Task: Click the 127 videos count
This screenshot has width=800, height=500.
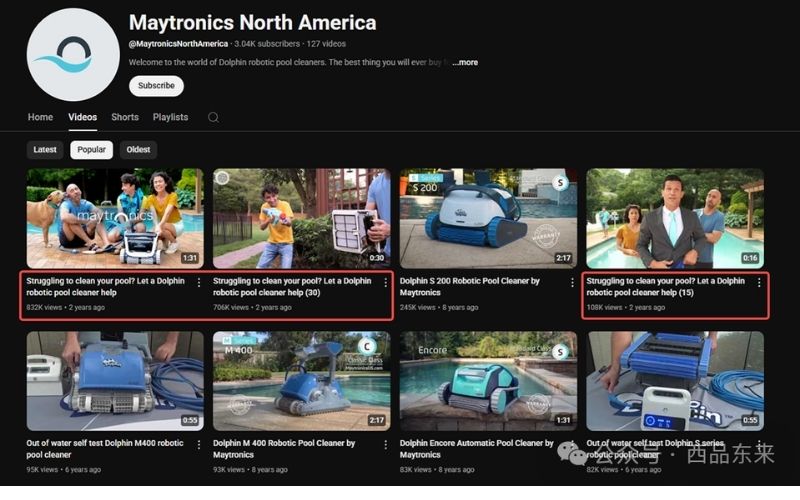Action: 326,44
